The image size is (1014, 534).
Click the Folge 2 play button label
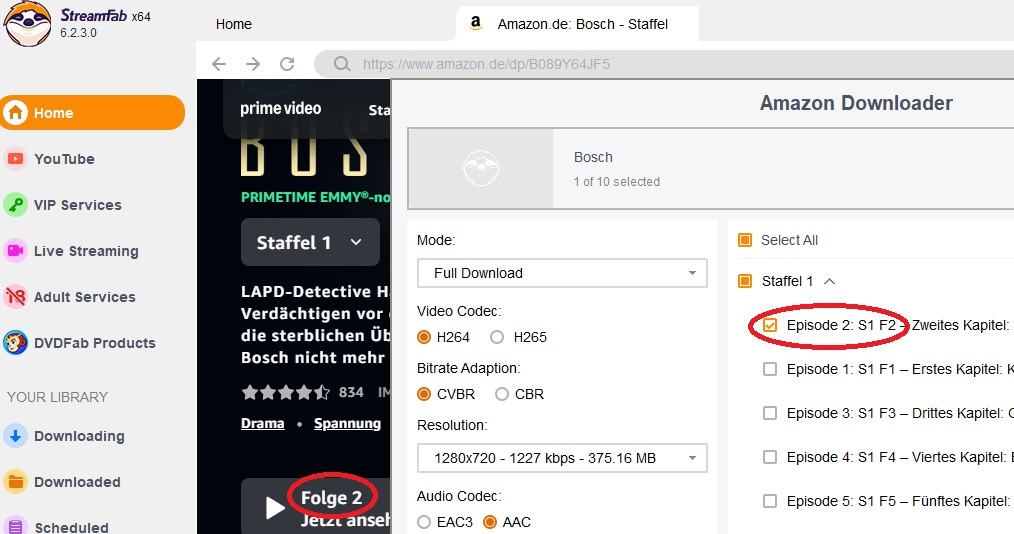331,498
